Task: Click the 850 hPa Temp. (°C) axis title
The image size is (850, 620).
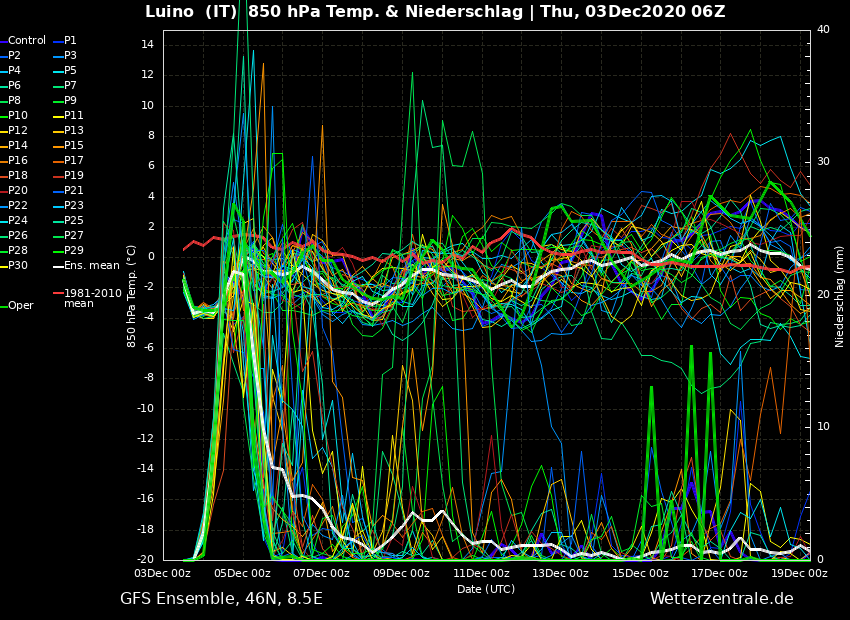Action: 132,296
